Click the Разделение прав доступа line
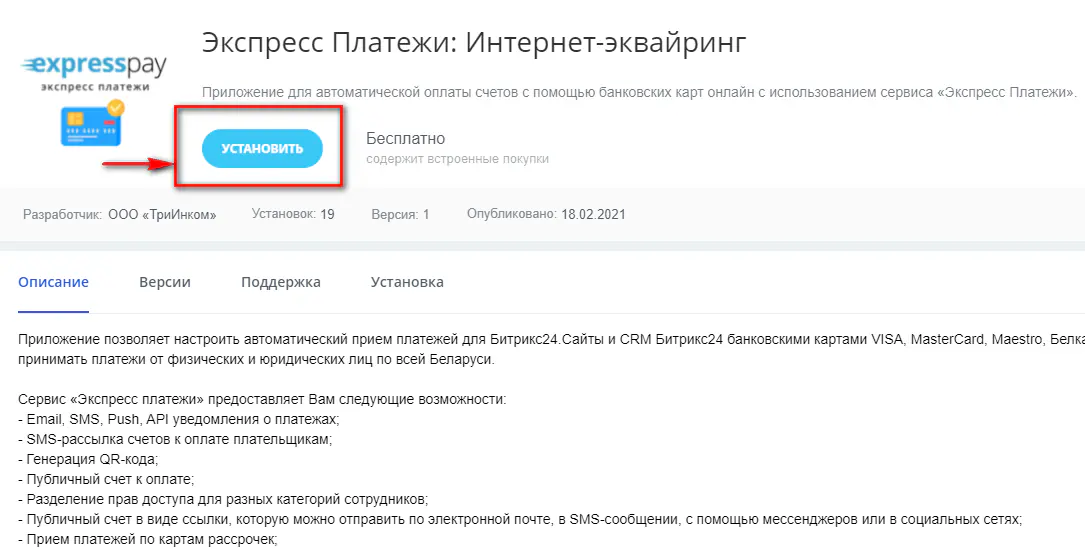The height and width of the screenshot is (552, 1085). pos(224,499)
